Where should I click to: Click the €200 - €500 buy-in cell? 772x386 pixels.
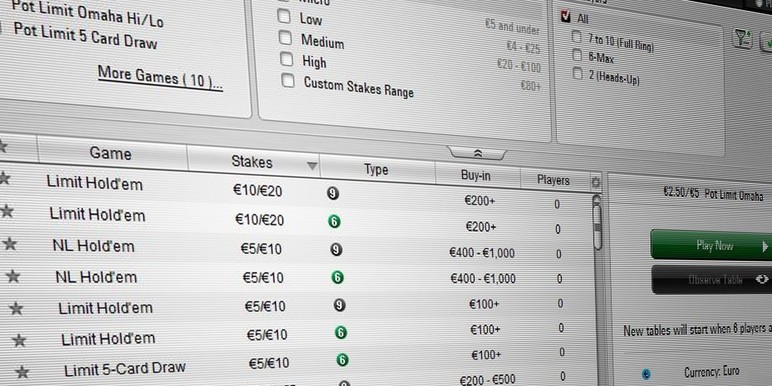487,379
